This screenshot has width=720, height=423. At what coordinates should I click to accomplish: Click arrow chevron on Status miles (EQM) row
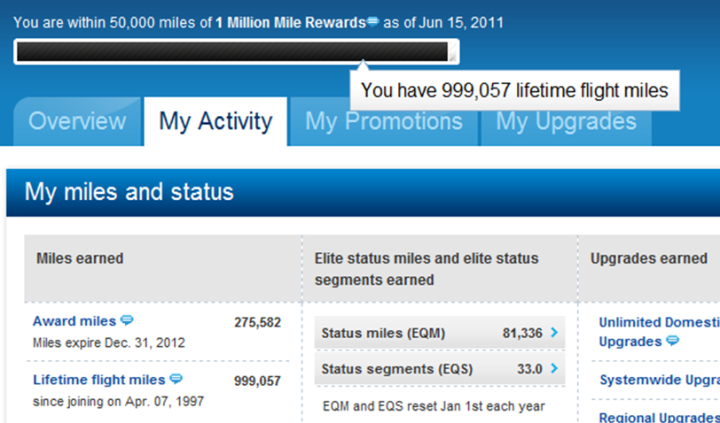(554, 332)
